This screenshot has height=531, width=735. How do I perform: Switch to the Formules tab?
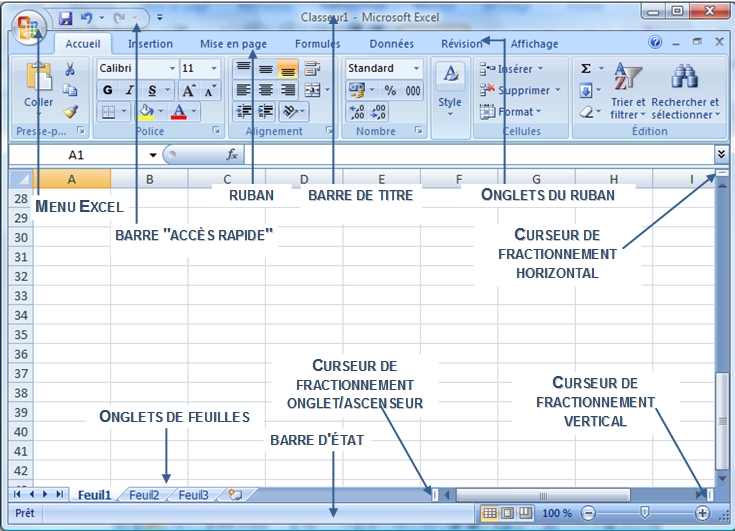coord(317,44)
